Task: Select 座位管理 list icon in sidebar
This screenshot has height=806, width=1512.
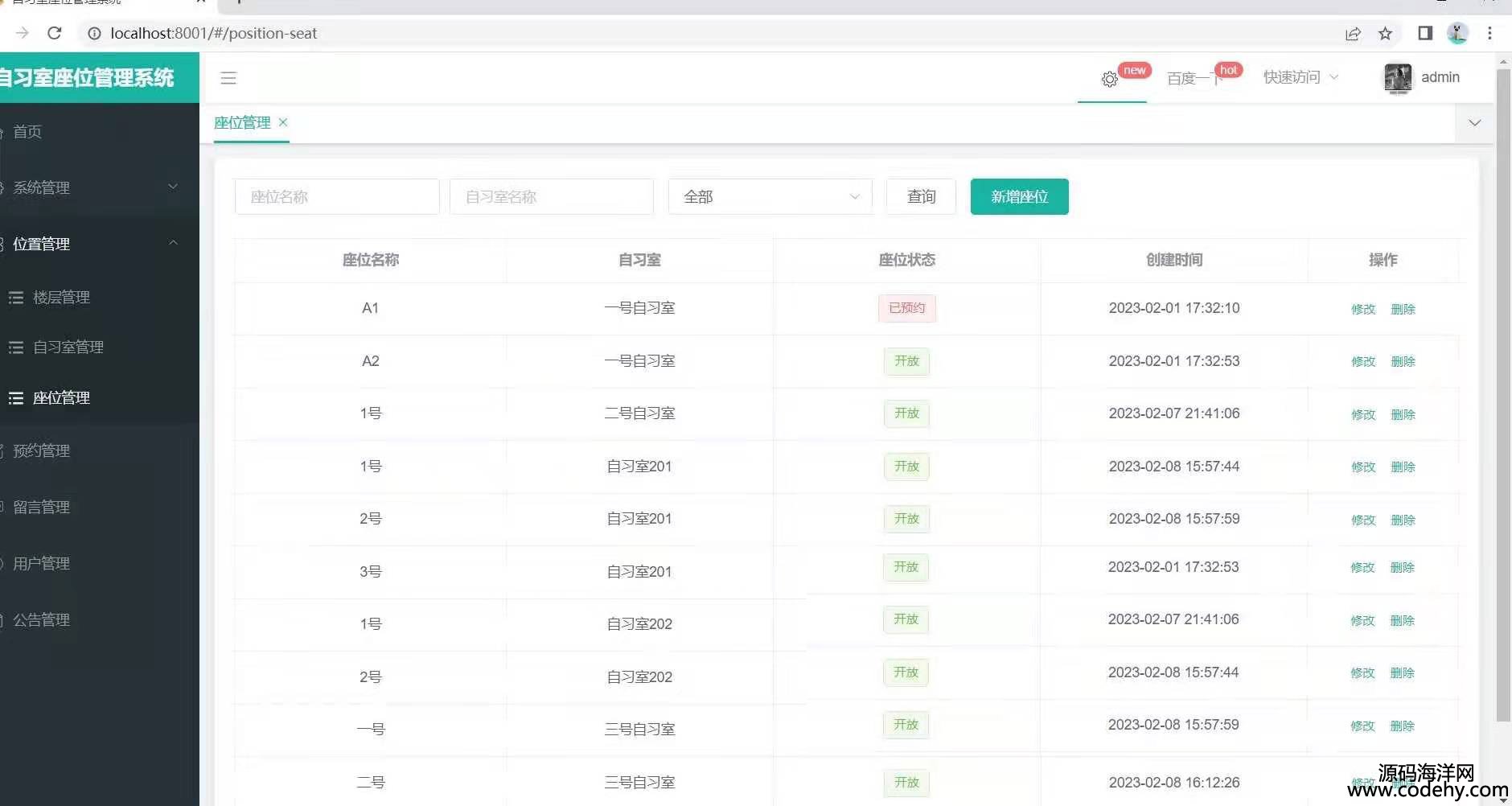Action: 16,398
